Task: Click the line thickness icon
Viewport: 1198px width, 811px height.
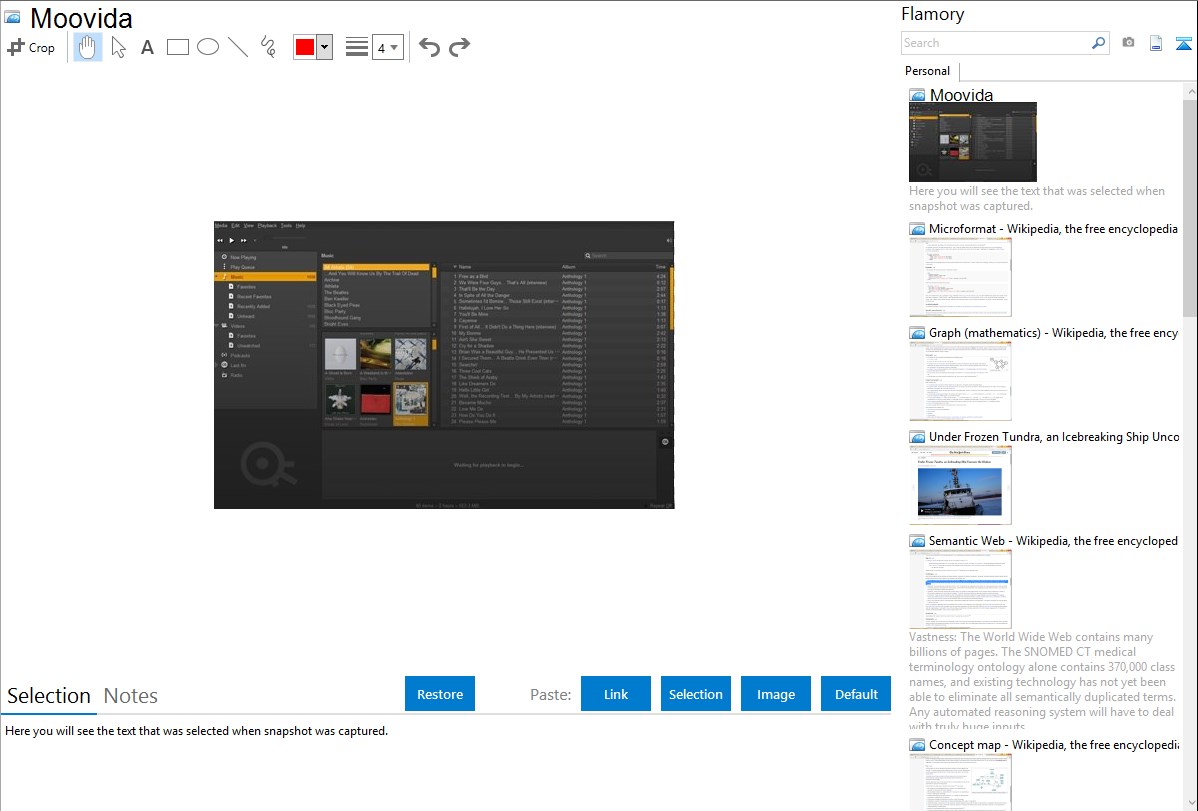Action: [x=356, y=47]
